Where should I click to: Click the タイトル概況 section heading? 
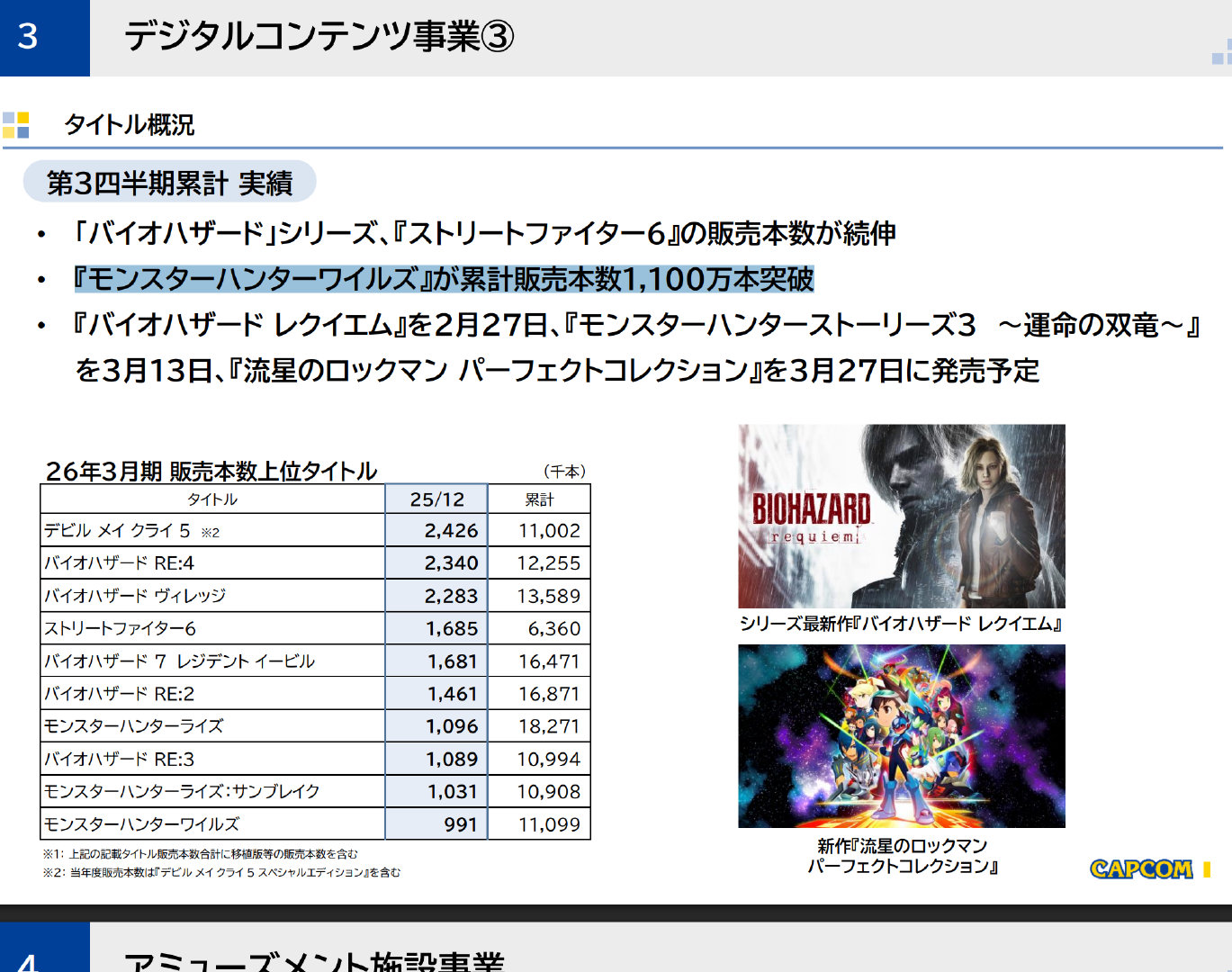tap(130, 125)
